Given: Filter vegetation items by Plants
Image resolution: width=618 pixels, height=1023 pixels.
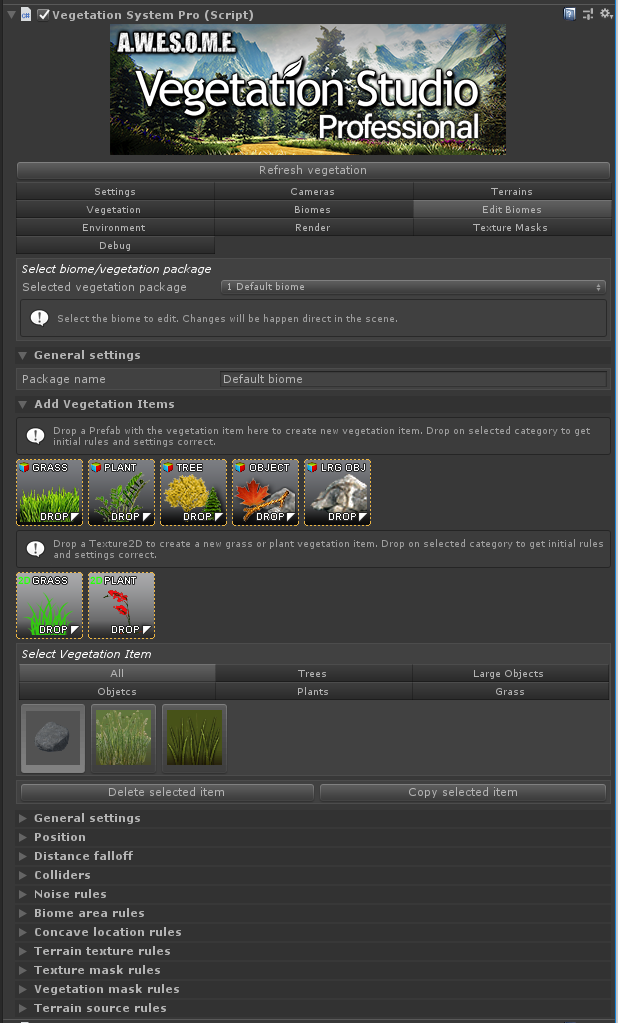Looking at the screenshot, I should coord(313,692).
